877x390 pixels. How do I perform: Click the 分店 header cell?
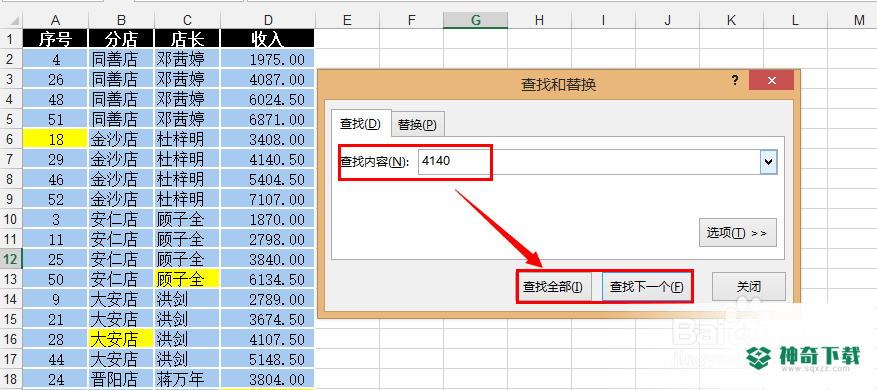click(x=121, y=39)
